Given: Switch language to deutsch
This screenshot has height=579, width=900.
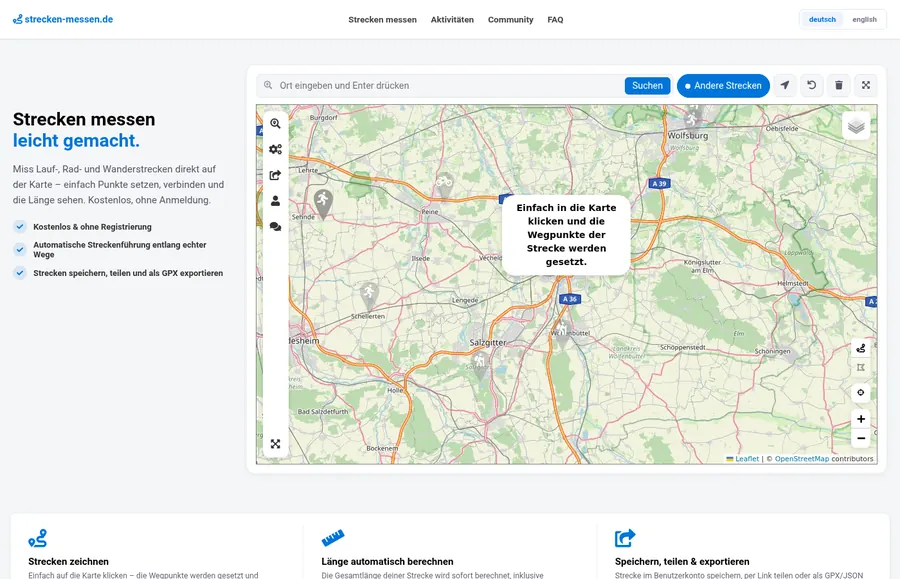Looking at the screenshot, I should pyautogui.click(x=822, y=20).
